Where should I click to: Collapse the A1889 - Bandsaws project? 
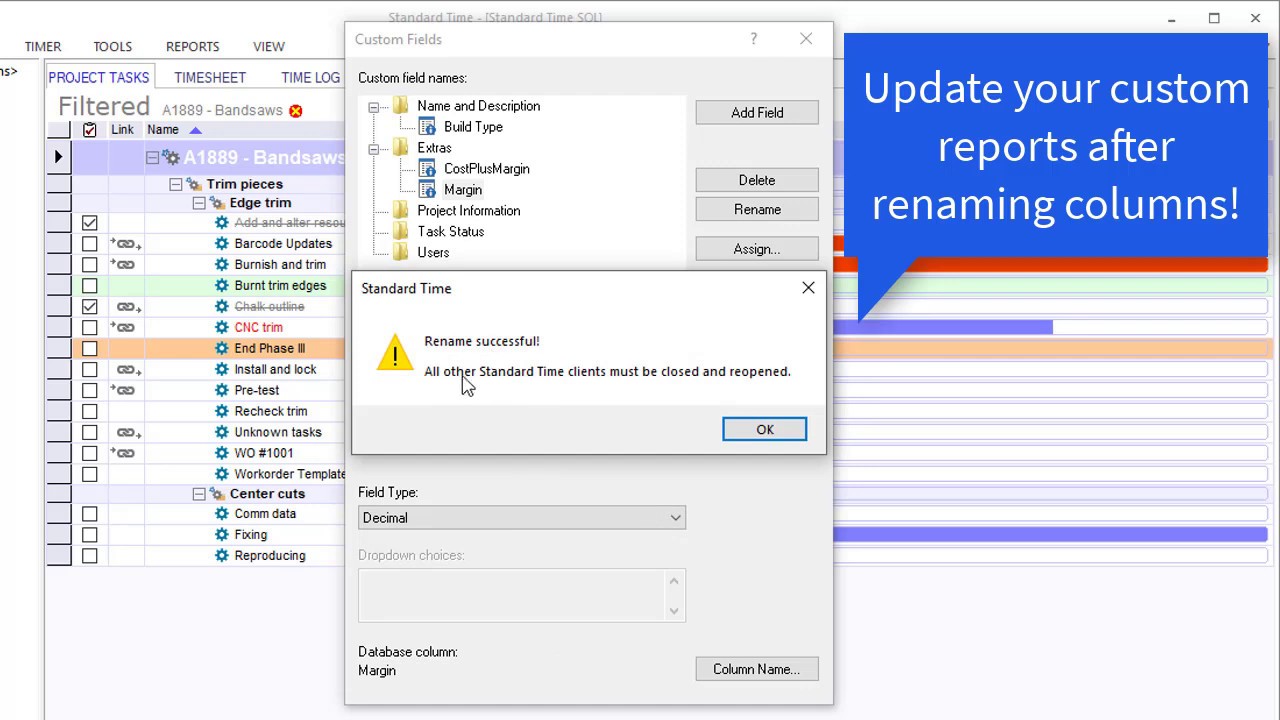(x=152, y=158)
